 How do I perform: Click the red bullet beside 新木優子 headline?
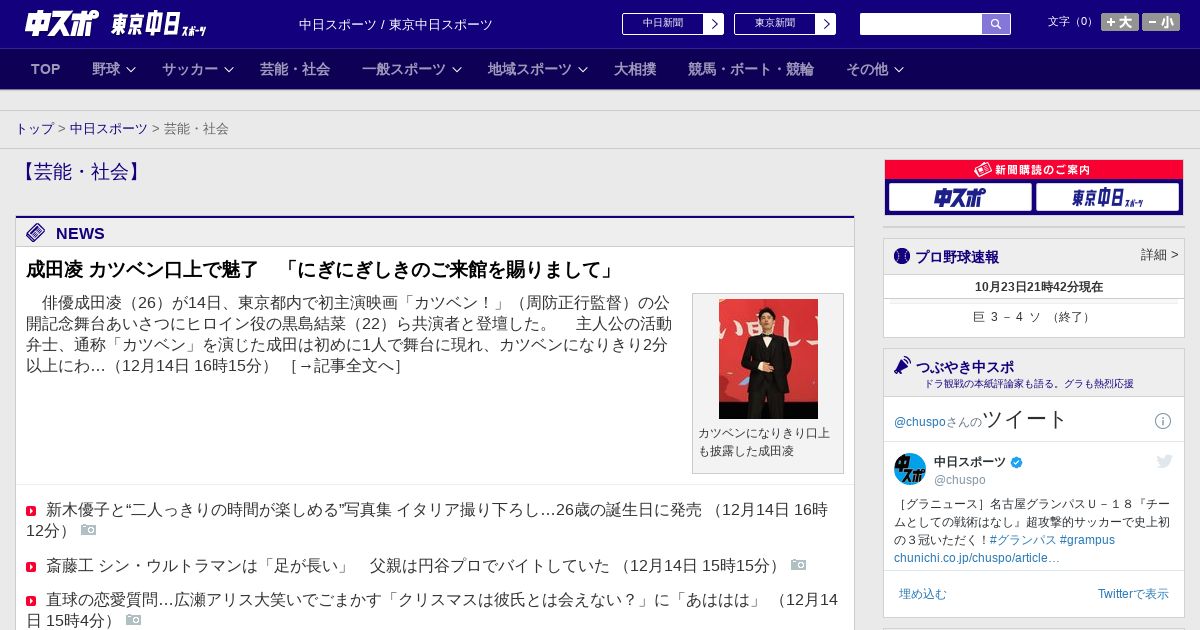31,511
